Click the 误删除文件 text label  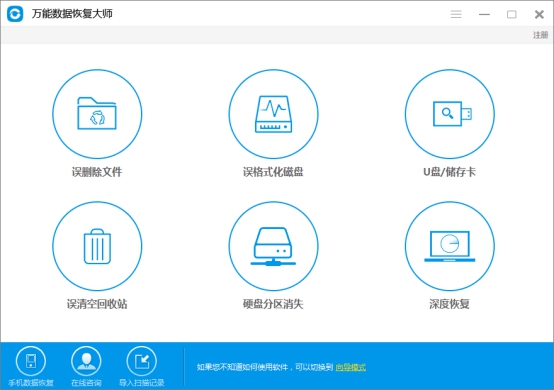point(97,172)
